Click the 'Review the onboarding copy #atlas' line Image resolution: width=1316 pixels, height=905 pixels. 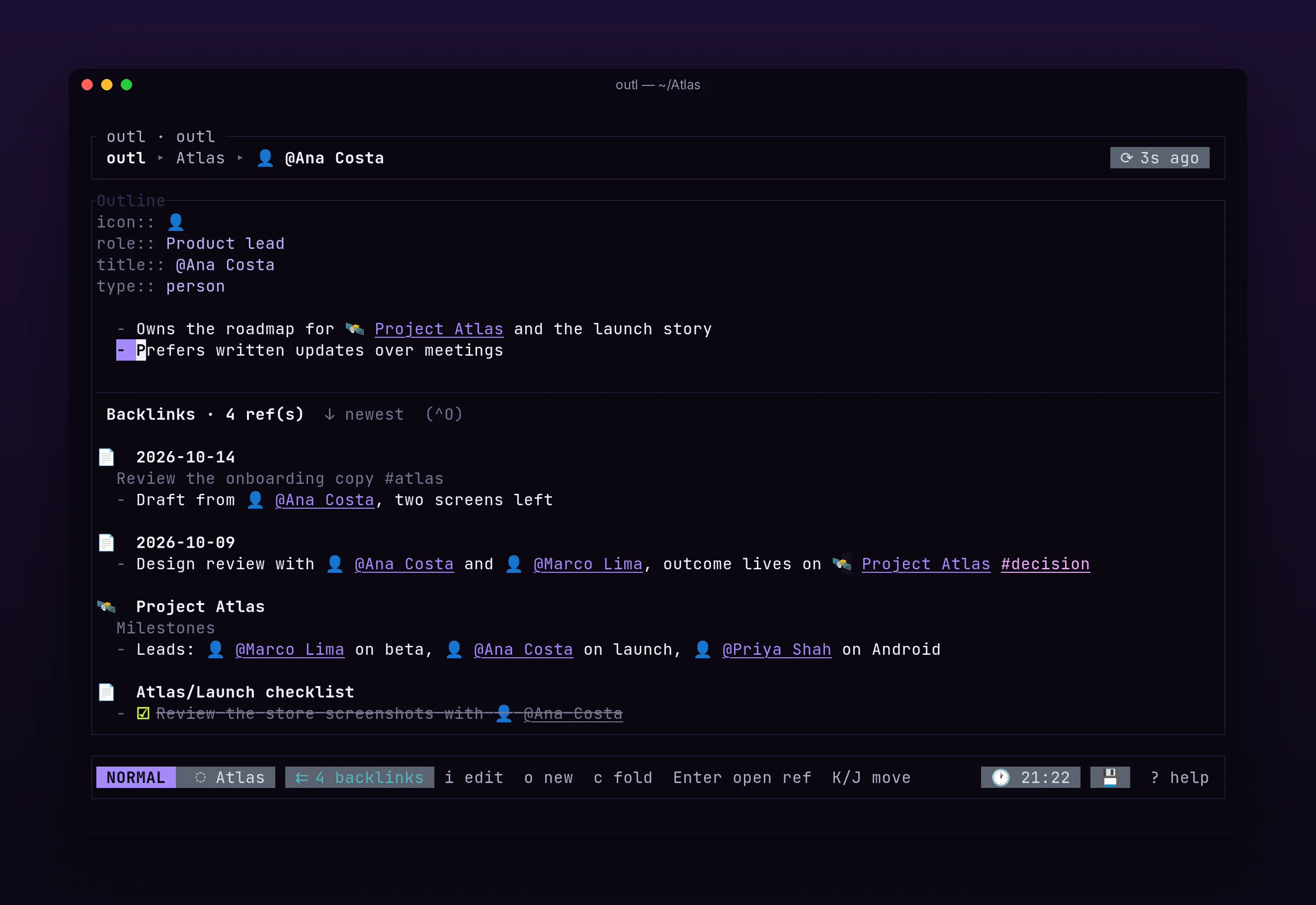(x=280, y=479)
